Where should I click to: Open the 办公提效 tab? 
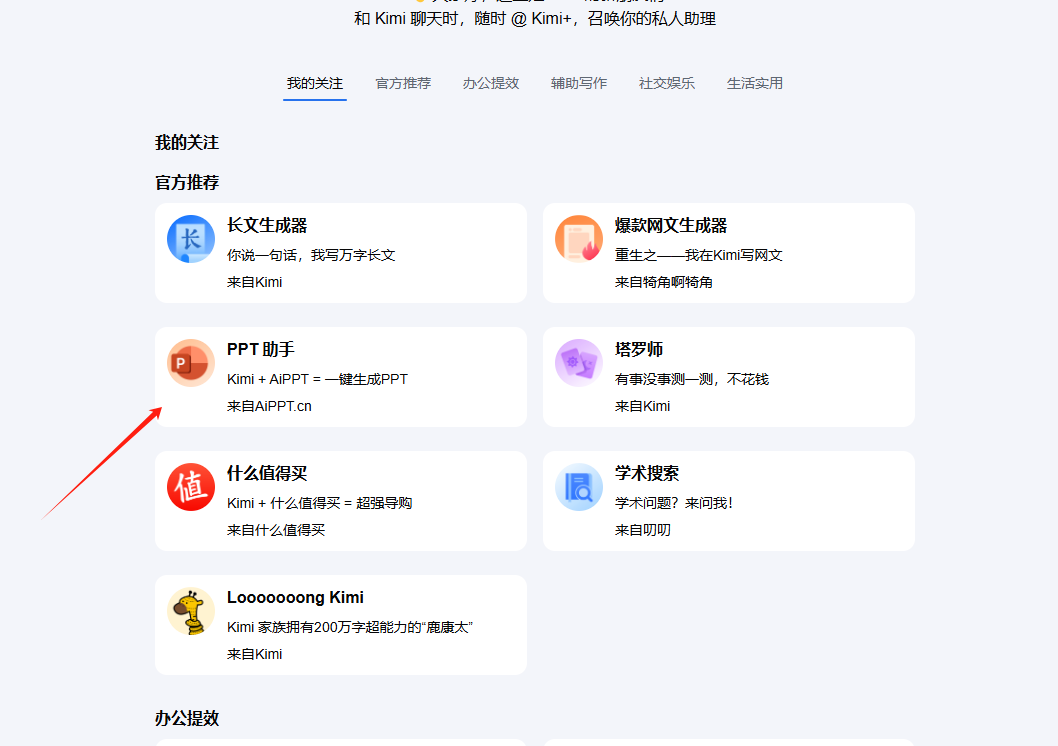pyautogui.click(x=491, y=84)
